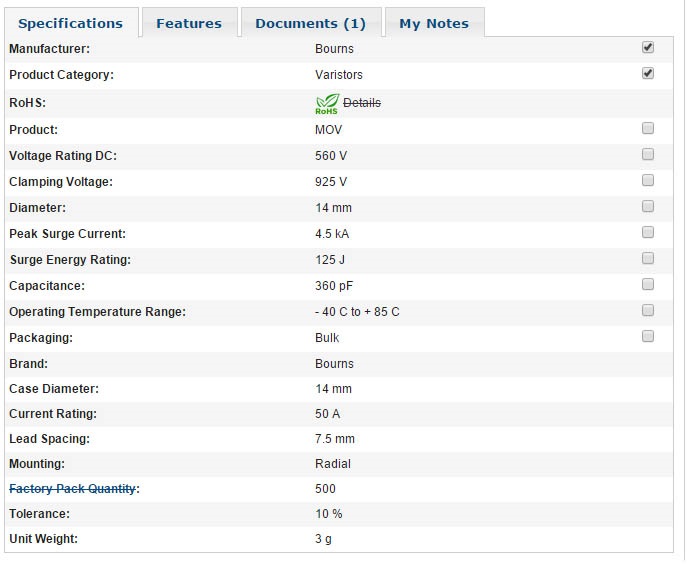Click the Unit Weight 3 g value
Viewport: 700px width, 566px height.
324,540
